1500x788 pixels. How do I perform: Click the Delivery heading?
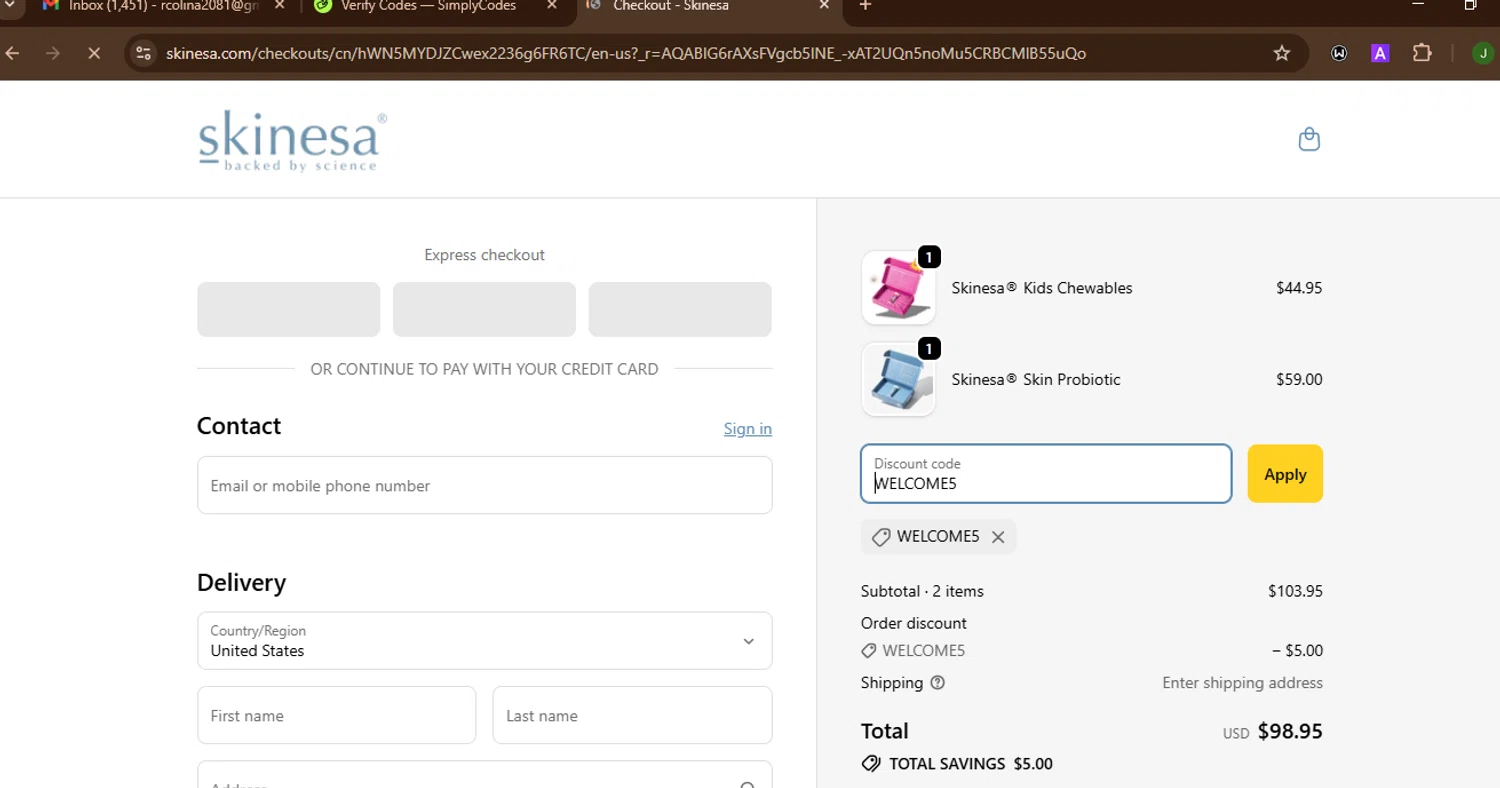point(242,582)
